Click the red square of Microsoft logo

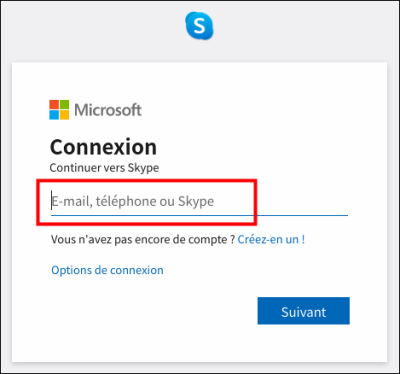[x=54, y=104]
